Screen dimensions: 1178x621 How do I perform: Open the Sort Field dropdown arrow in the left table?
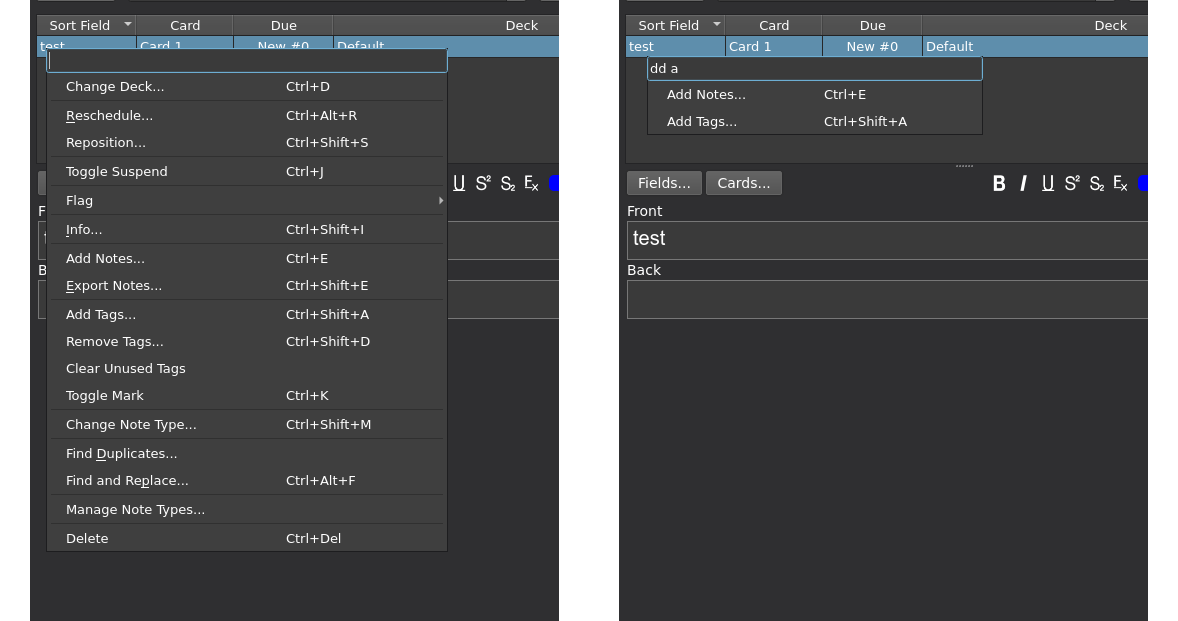point(127,25)
